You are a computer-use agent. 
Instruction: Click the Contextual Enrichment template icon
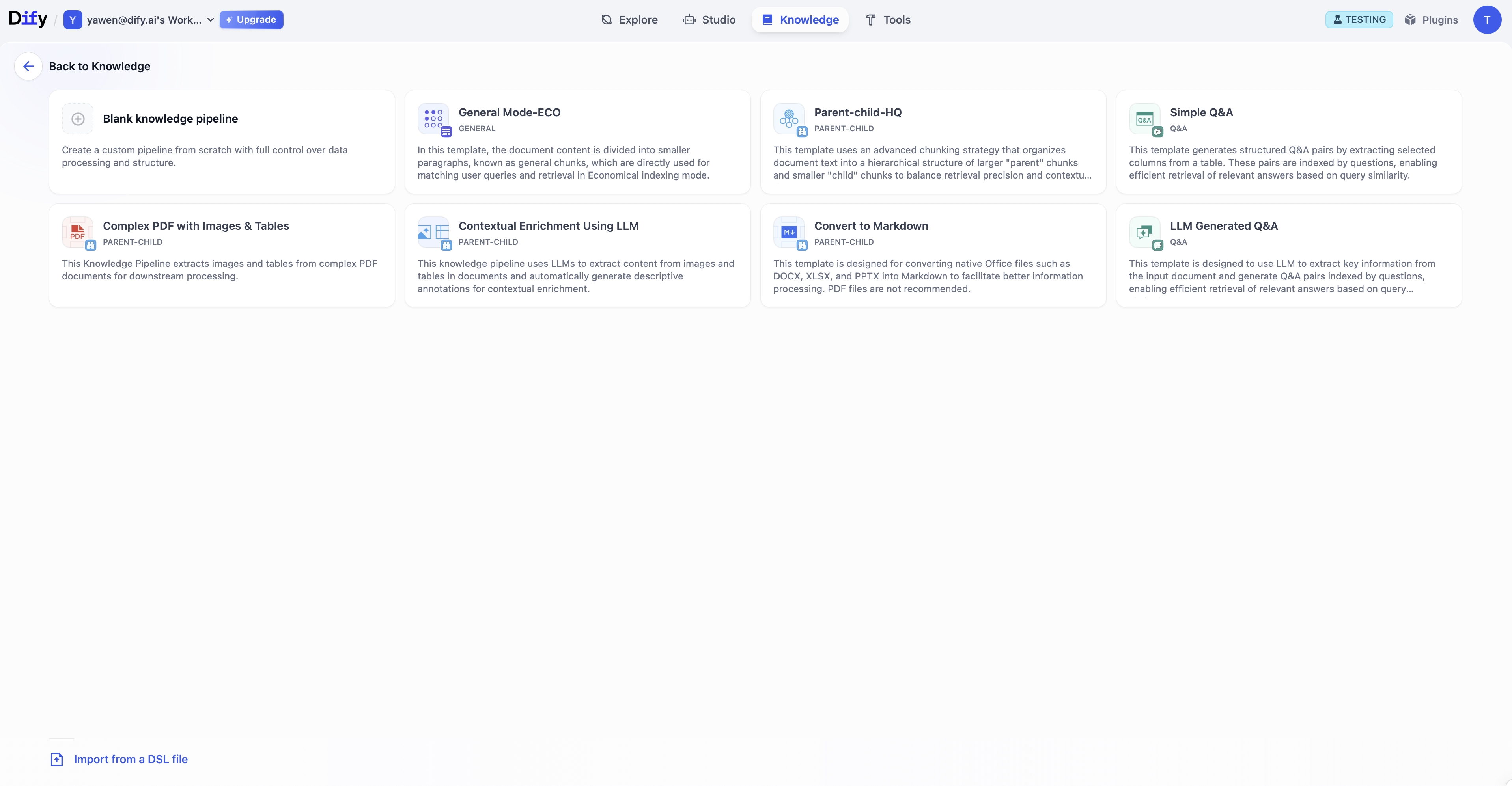pos(433,232)
